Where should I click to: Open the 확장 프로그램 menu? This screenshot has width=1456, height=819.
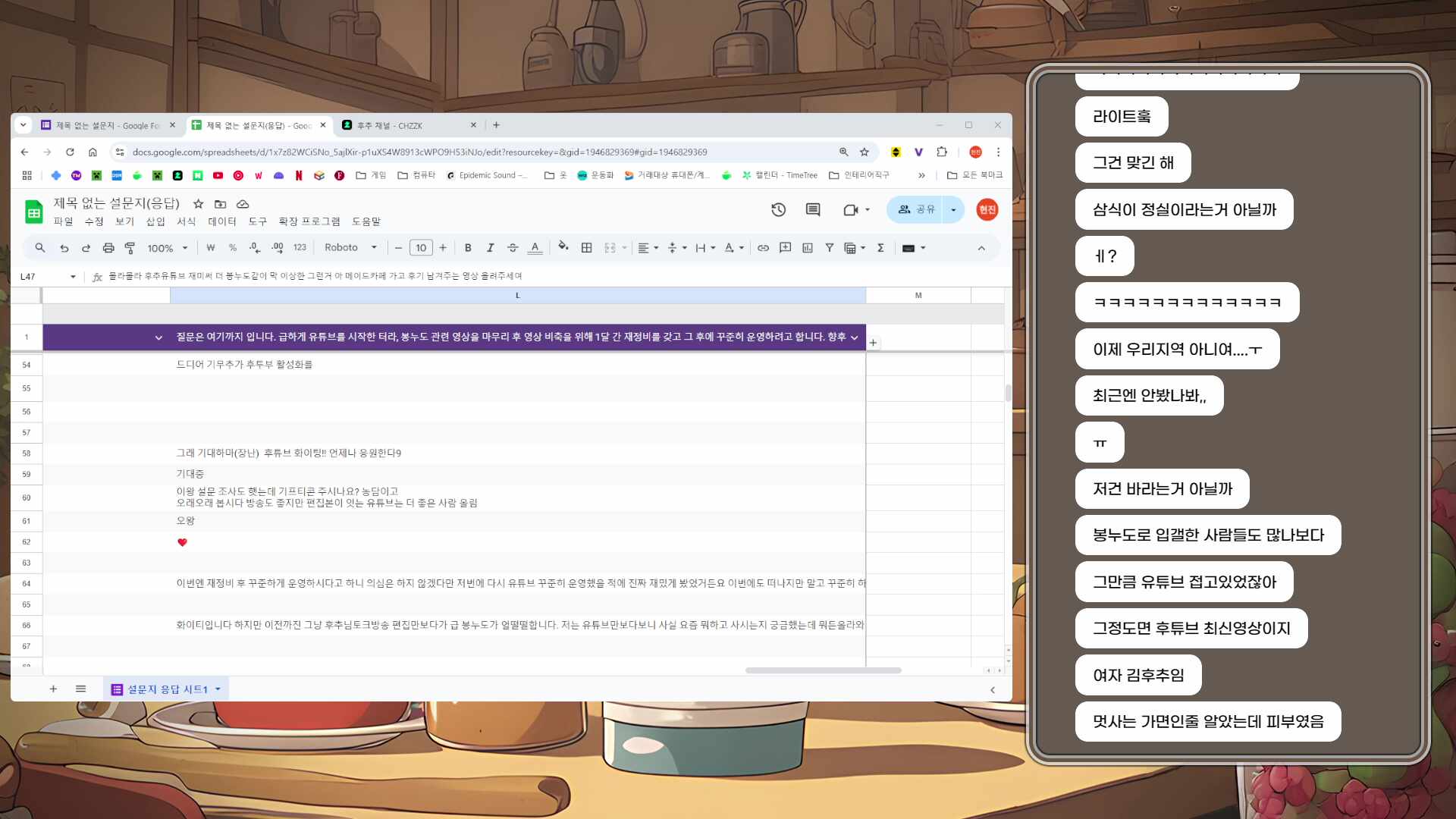309,221
